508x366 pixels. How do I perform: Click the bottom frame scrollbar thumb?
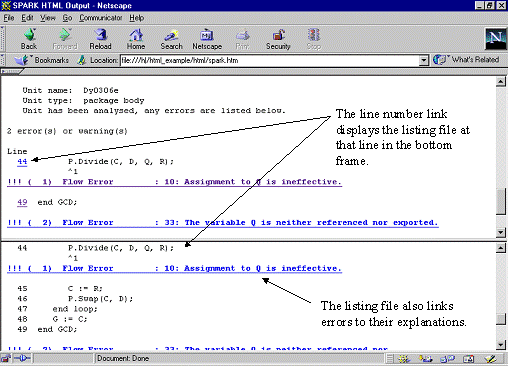[x=501, y=319]
